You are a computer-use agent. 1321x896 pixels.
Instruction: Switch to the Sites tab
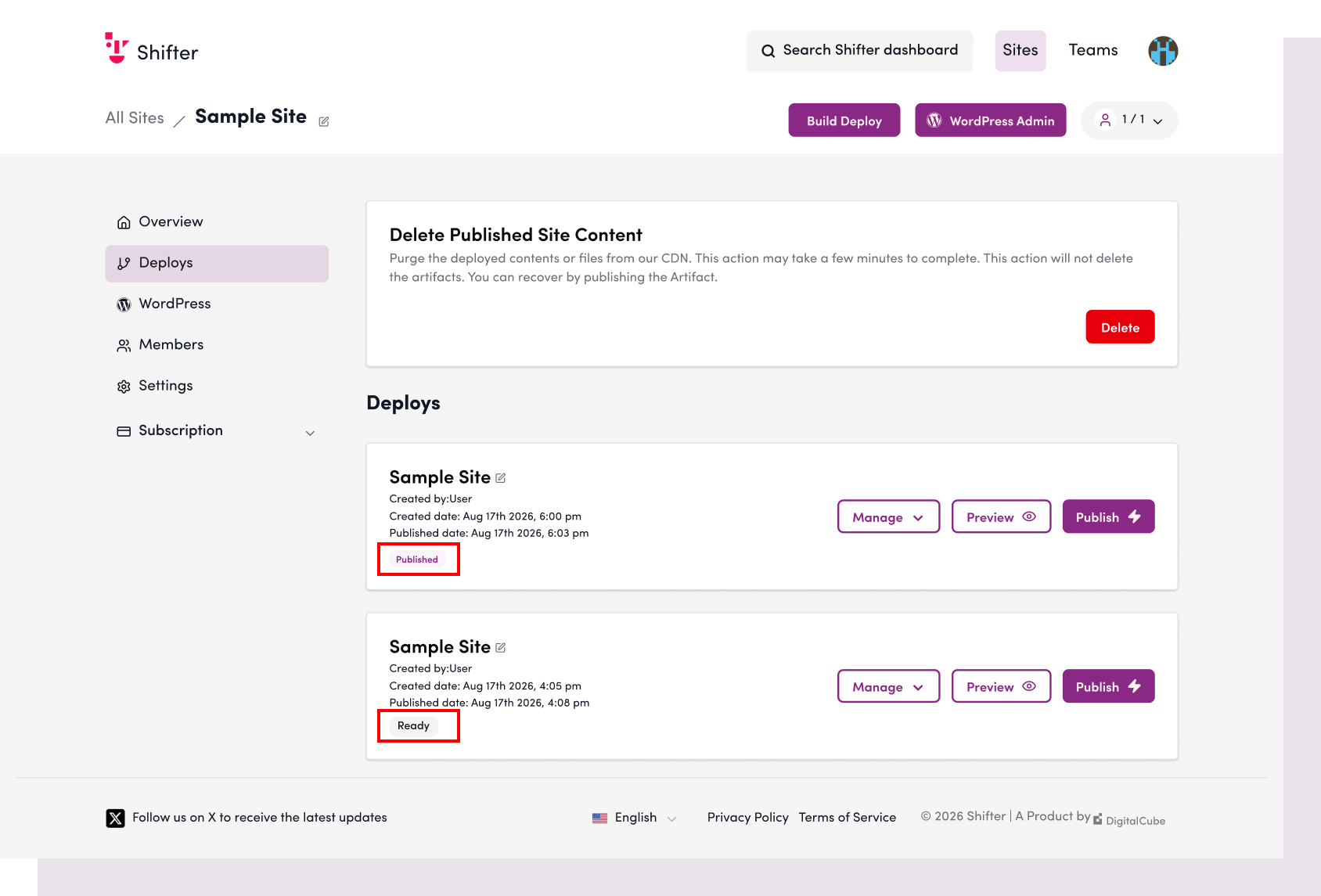tap(1020, 51)
